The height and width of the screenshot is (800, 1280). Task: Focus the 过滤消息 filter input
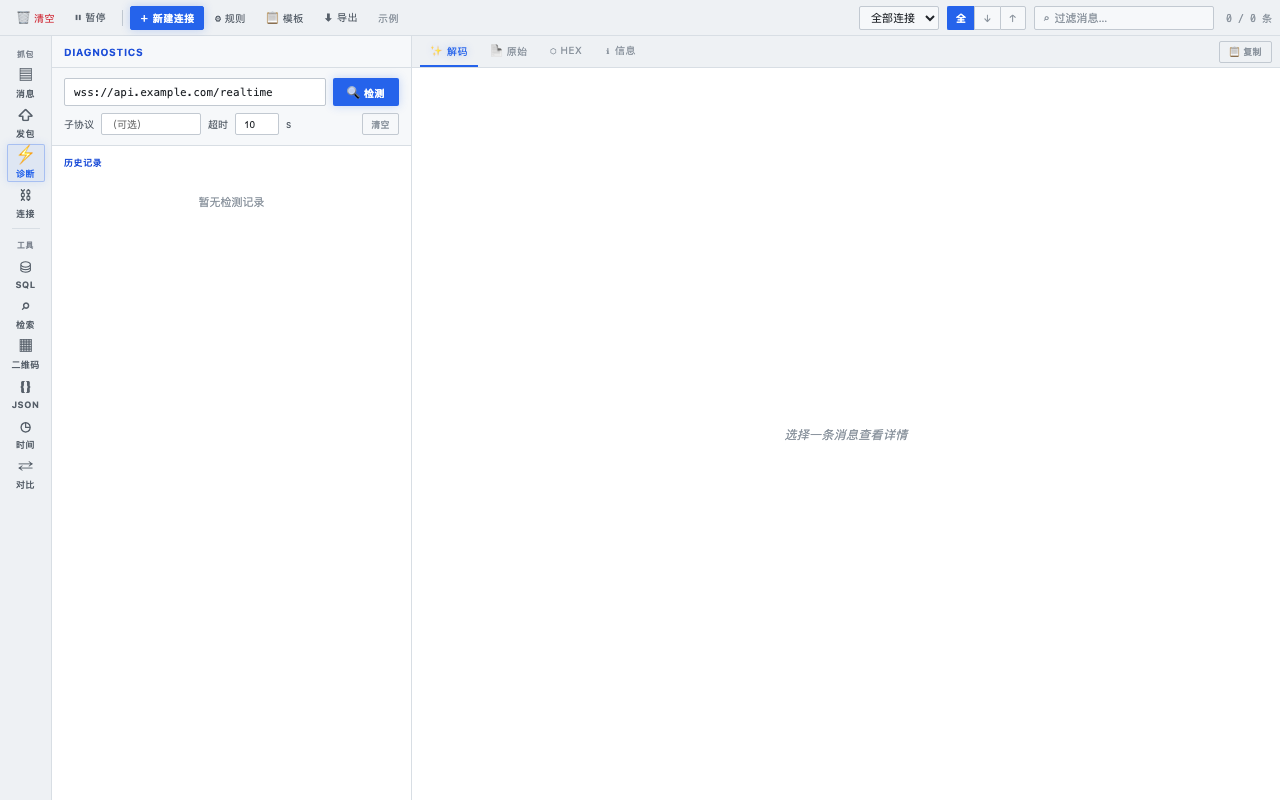[x=1124, y=18]
